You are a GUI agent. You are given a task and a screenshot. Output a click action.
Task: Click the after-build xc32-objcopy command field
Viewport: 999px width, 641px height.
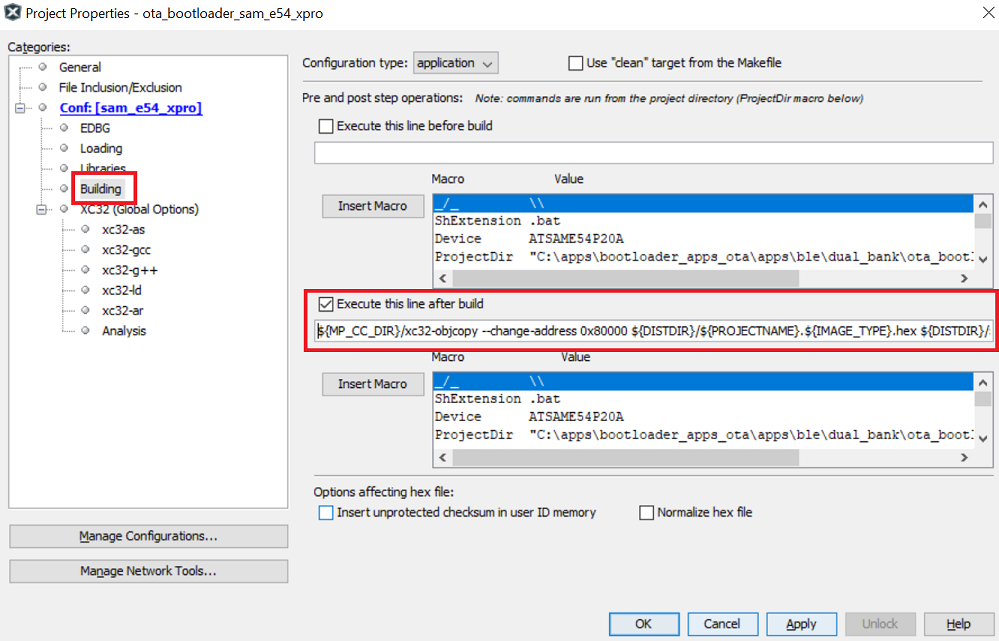click(x=653, y=331)
